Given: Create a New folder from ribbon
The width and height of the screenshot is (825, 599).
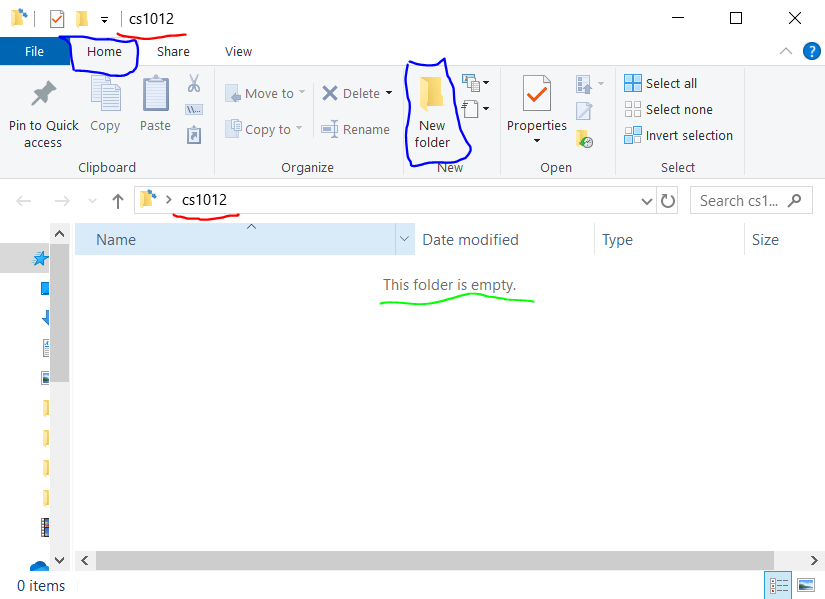Looking at the screenshot, I should tap(432, 111).
